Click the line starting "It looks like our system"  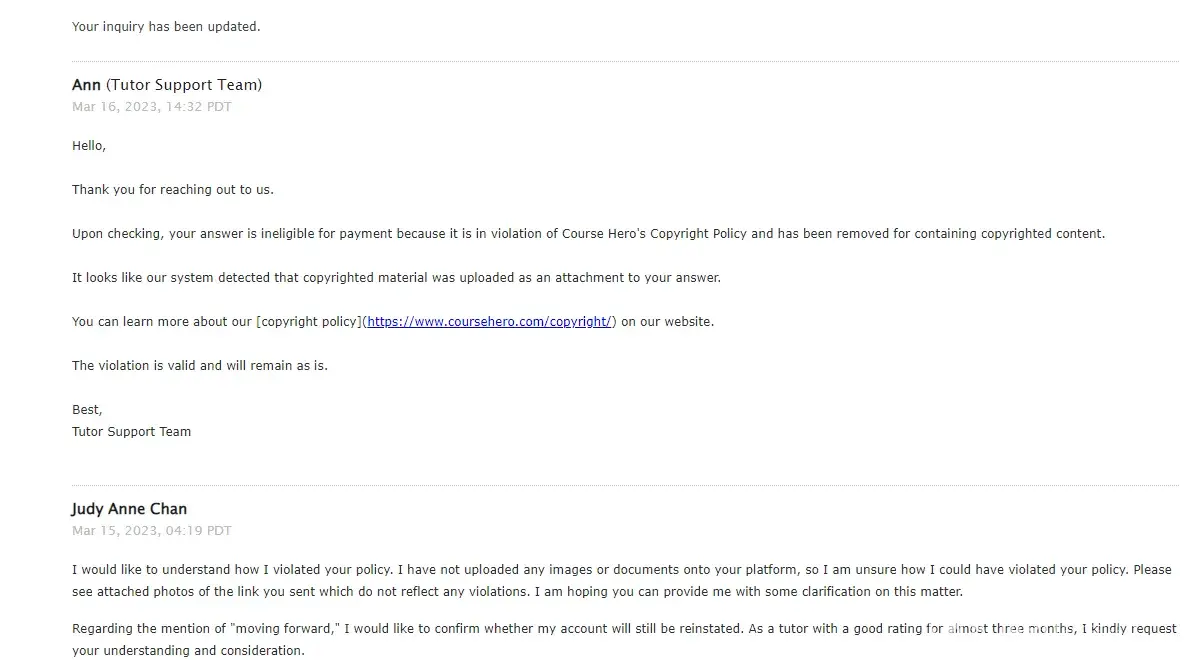(396, 278)
